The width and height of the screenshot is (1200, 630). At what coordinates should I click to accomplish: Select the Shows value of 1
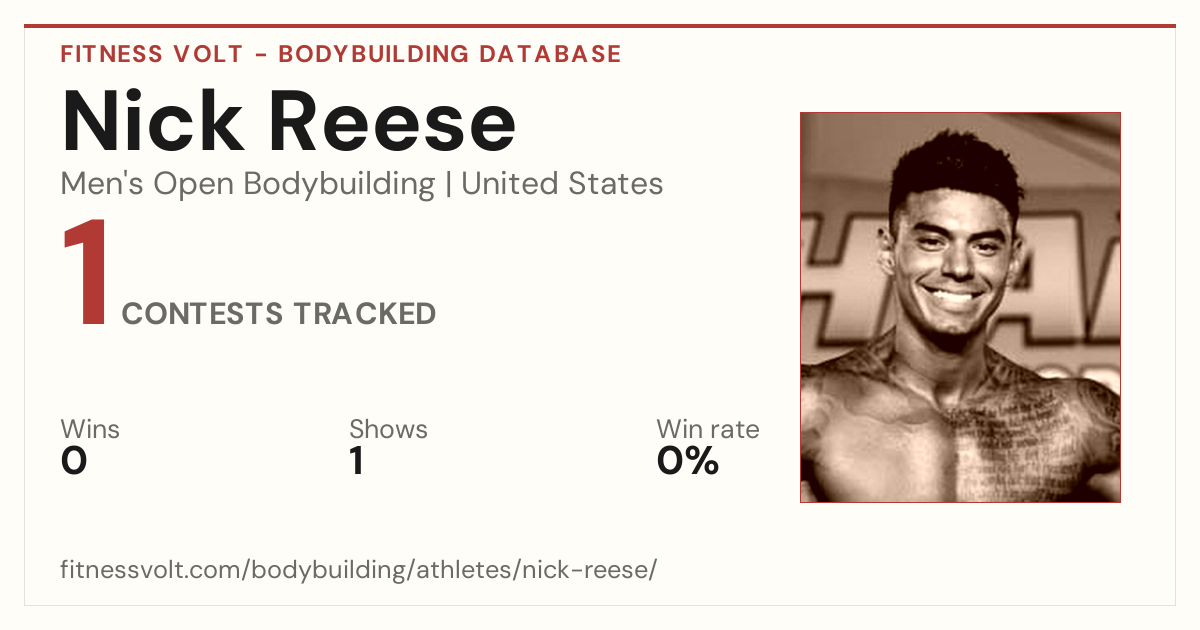[x=356, y=461]
